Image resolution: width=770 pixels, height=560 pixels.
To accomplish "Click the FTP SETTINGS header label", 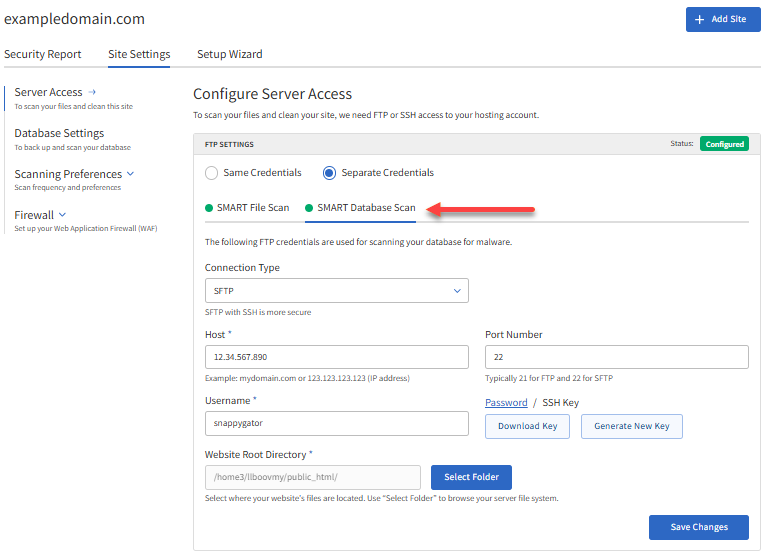I will click(229, 144).
